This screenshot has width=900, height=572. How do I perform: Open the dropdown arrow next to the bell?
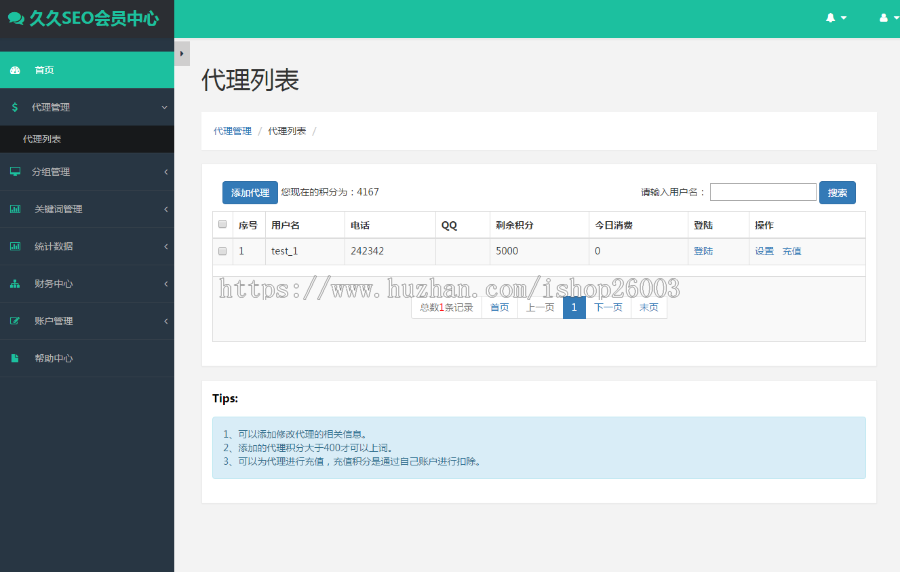pyautogui.click(x=844, y=18)
